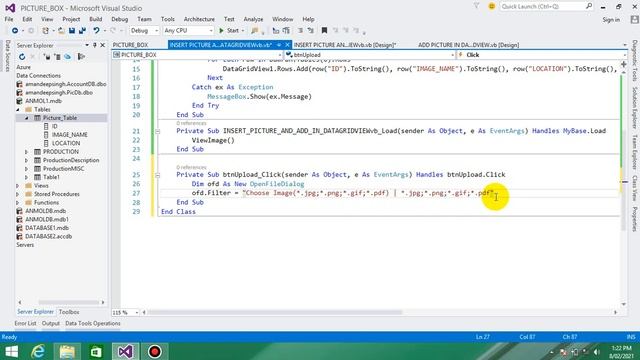Screen dimensions: 640x360
Task: Expand the ProductionMISC table node
Action: (x=27, y=169)
